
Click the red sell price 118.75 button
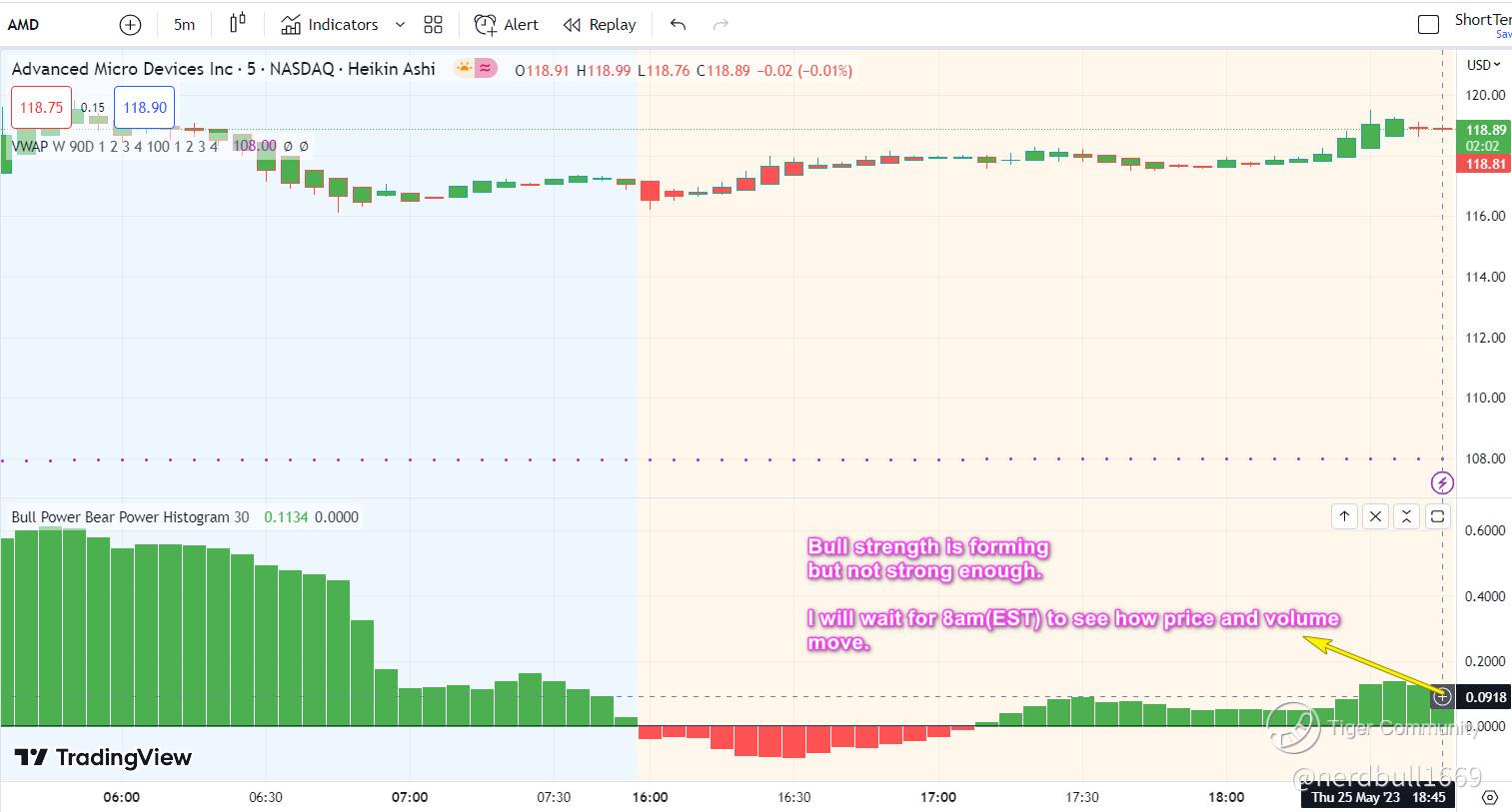point(41,108)
